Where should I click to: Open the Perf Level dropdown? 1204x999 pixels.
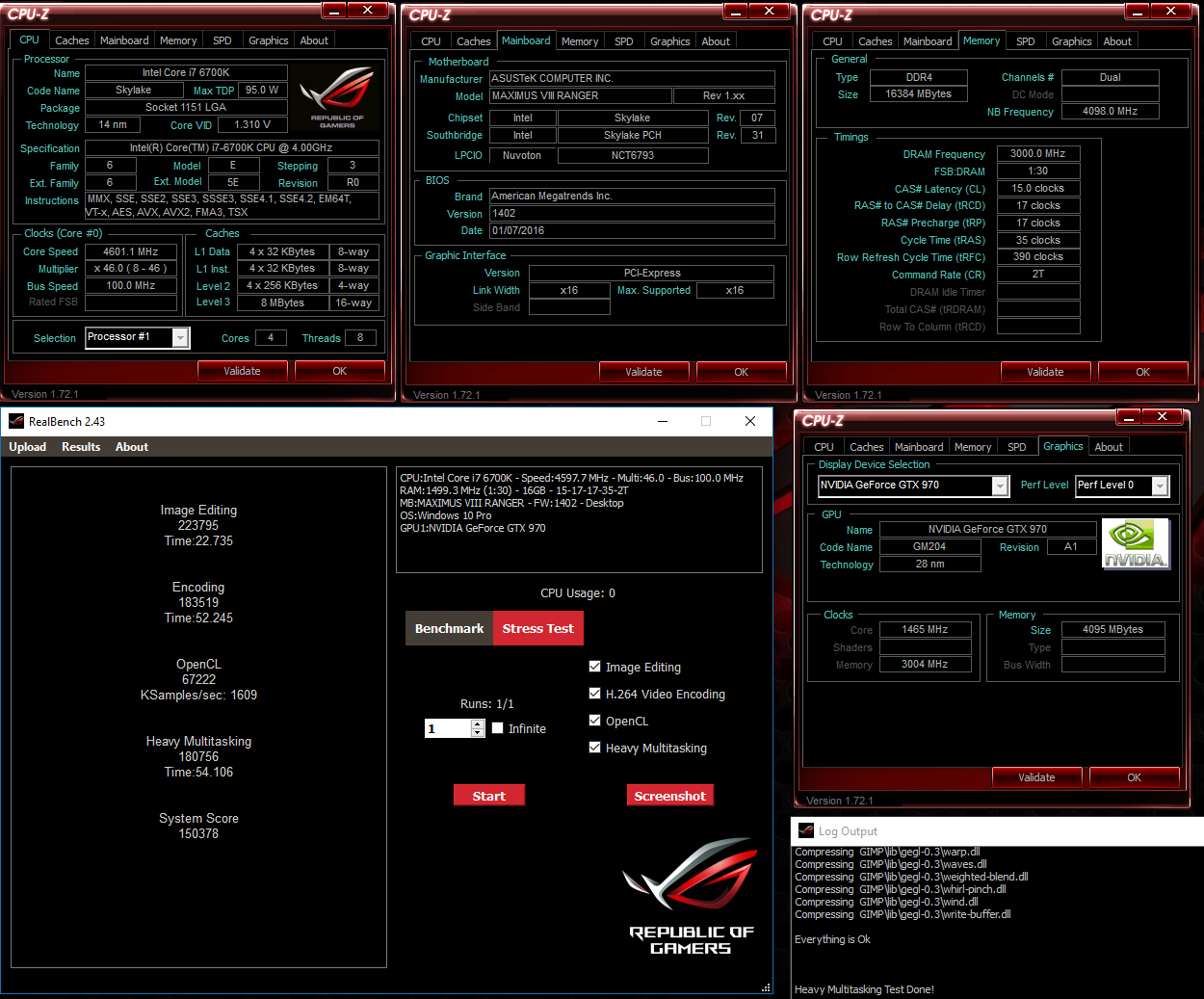pos(1160,486)
